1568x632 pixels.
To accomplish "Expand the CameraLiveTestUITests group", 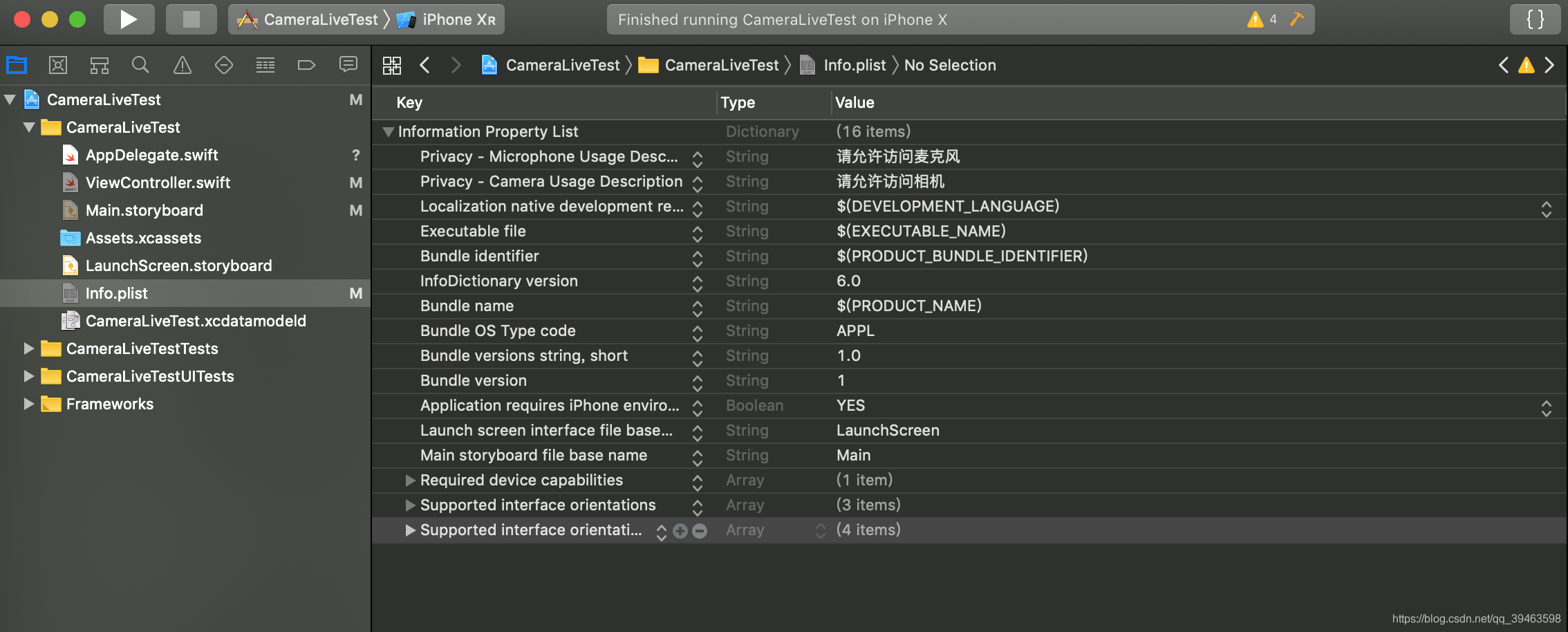I will click(x=29, y=376).
